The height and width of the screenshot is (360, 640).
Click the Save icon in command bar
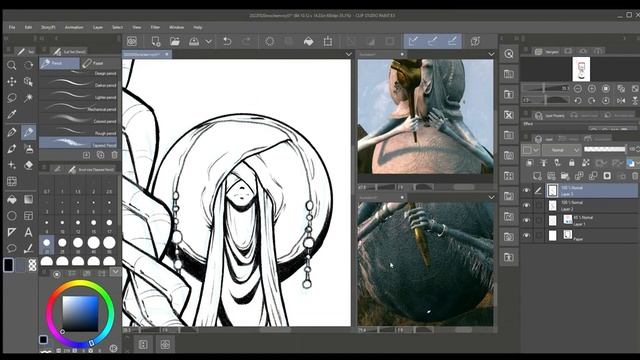194,41
